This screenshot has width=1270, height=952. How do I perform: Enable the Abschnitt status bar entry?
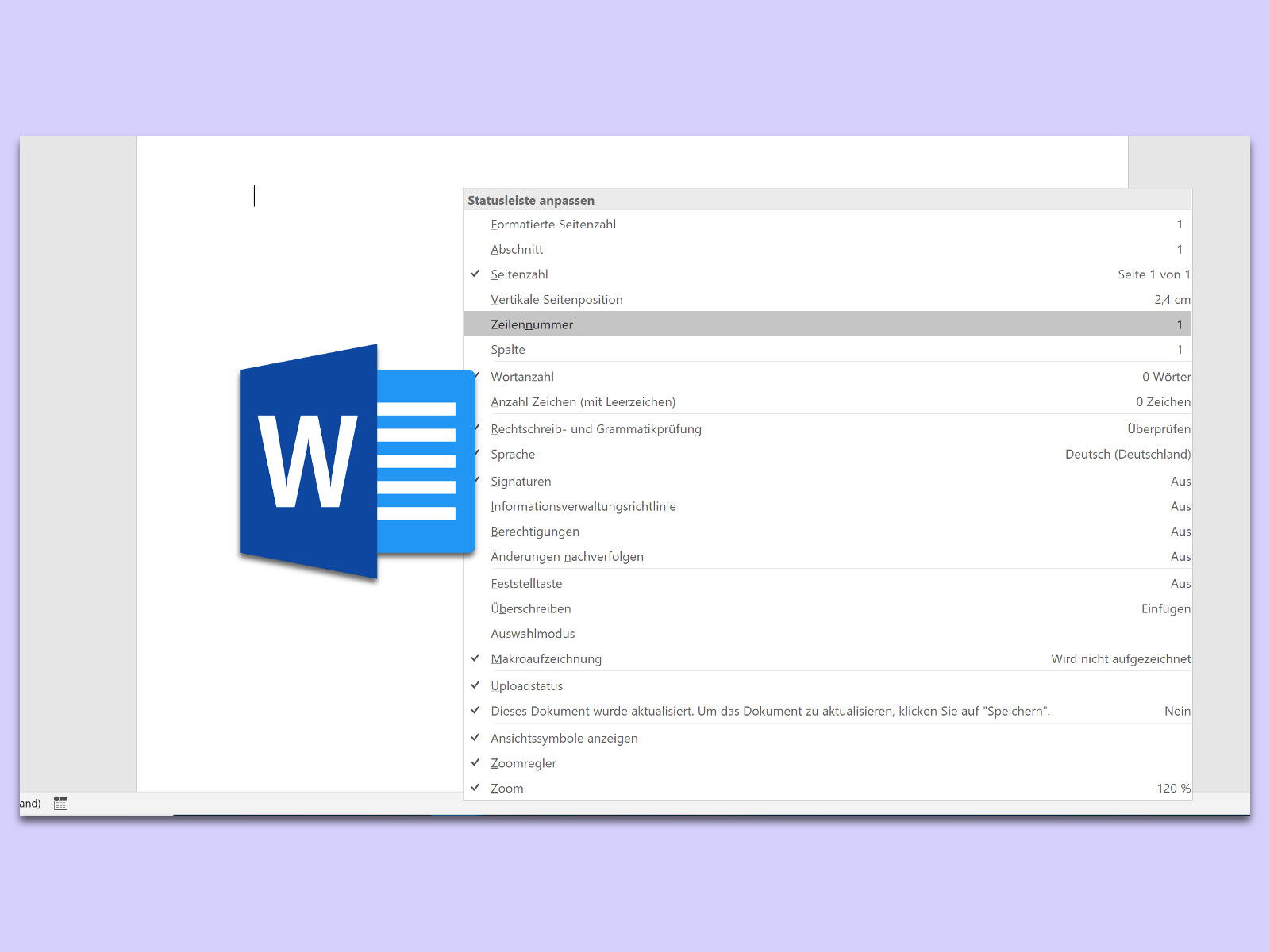[827, 249]
